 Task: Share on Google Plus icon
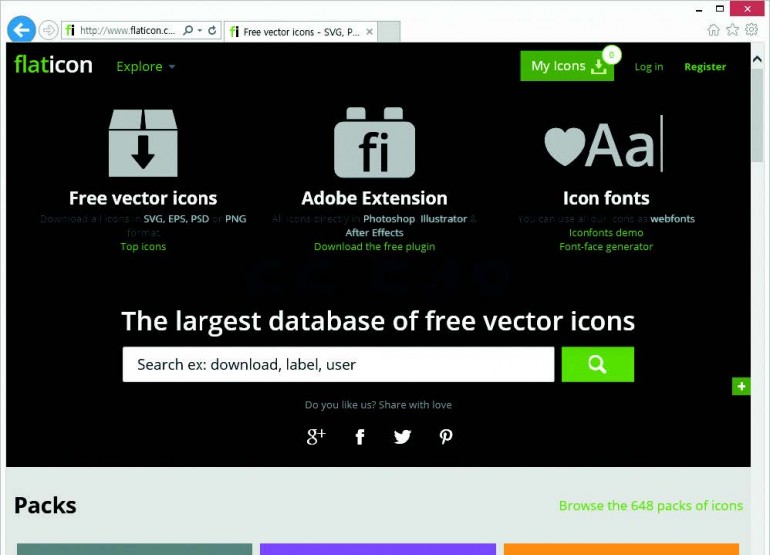pos(316,436)
